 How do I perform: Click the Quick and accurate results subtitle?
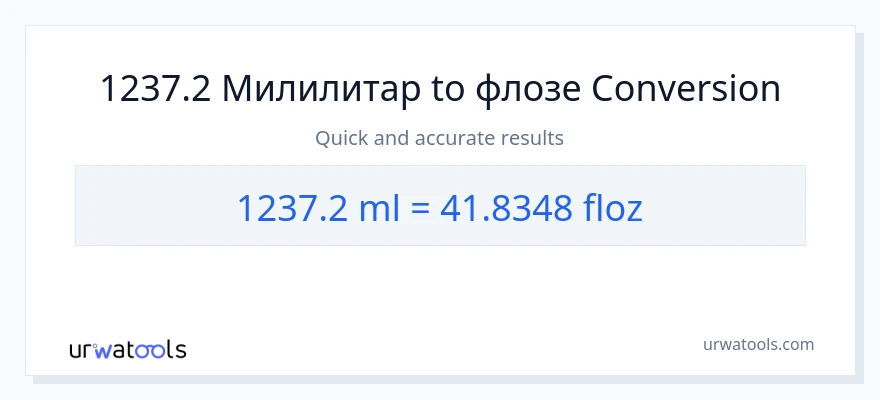tap(439, 138)
